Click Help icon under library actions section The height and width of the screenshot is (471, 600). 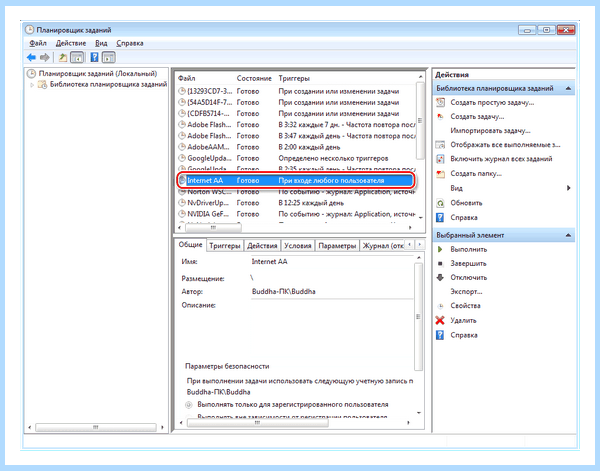(x=440, y=218)
